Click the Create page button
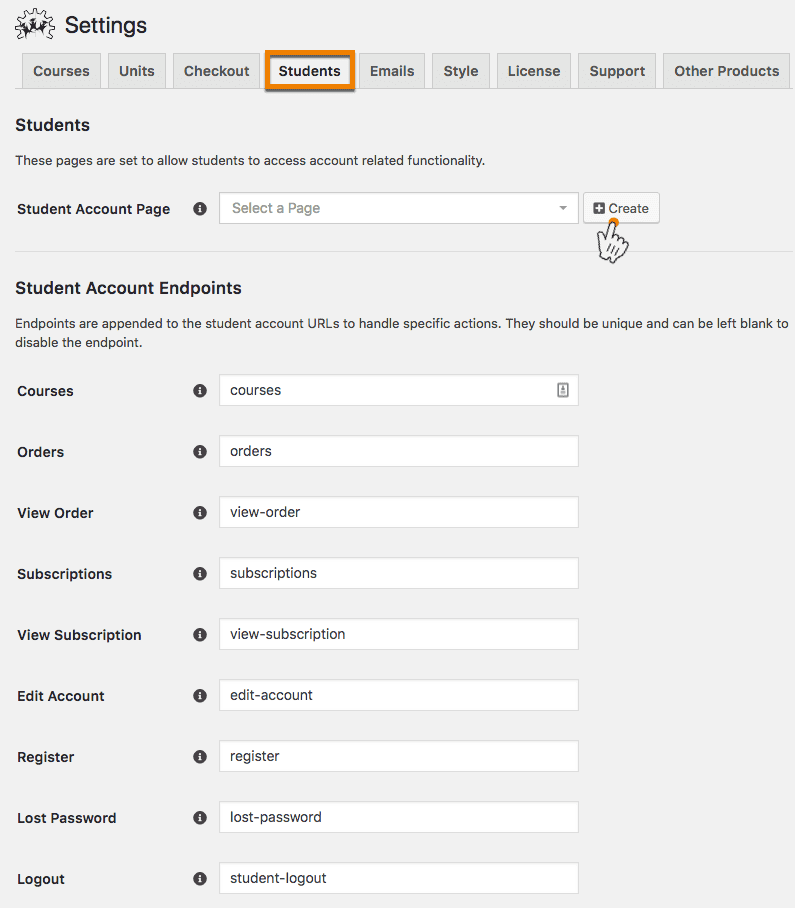The image size is (795, 908). point(621,208)
